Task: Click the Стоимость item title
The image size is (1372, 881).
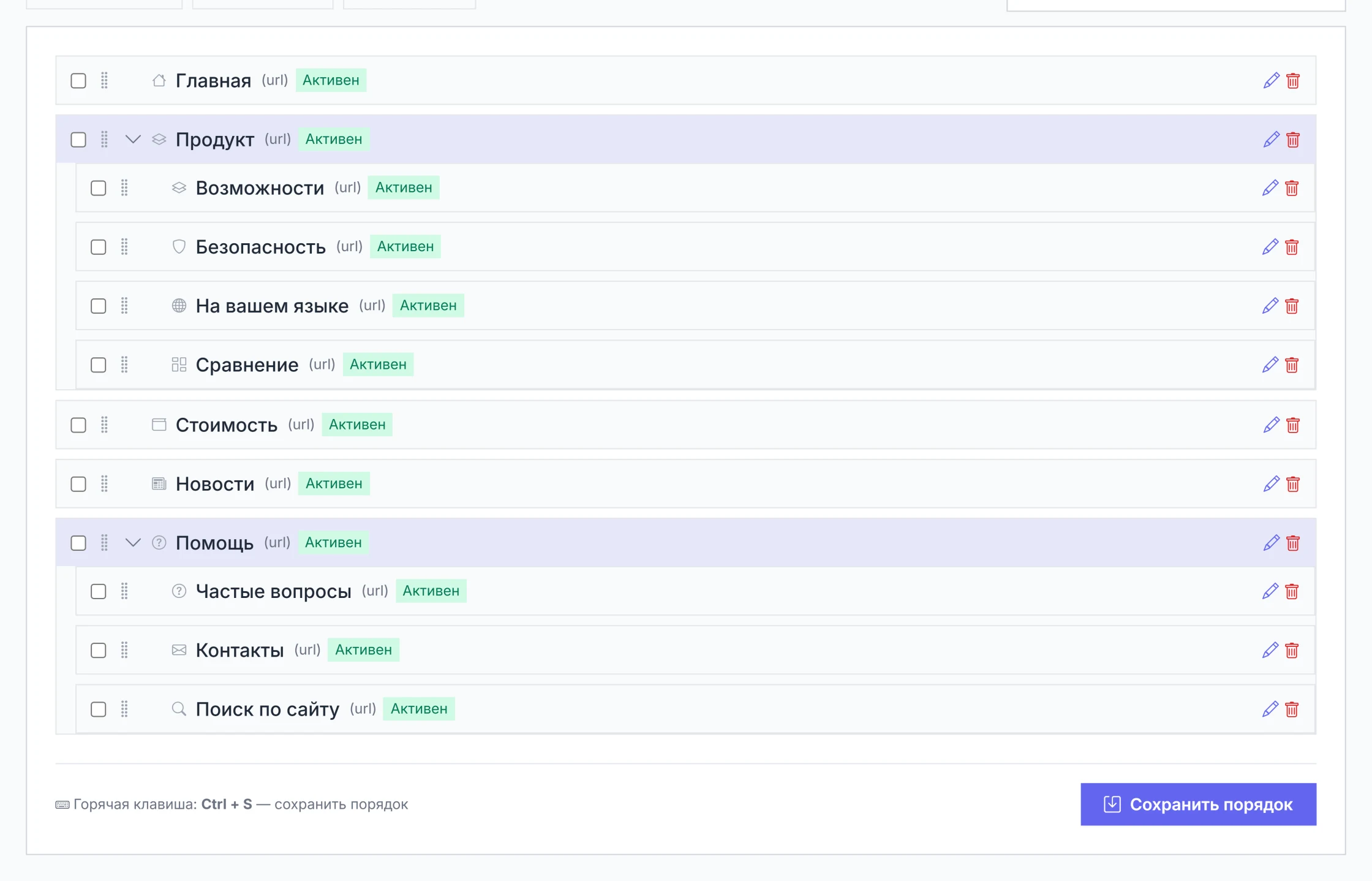Action: pyautogui.click(x=227, y=425)
